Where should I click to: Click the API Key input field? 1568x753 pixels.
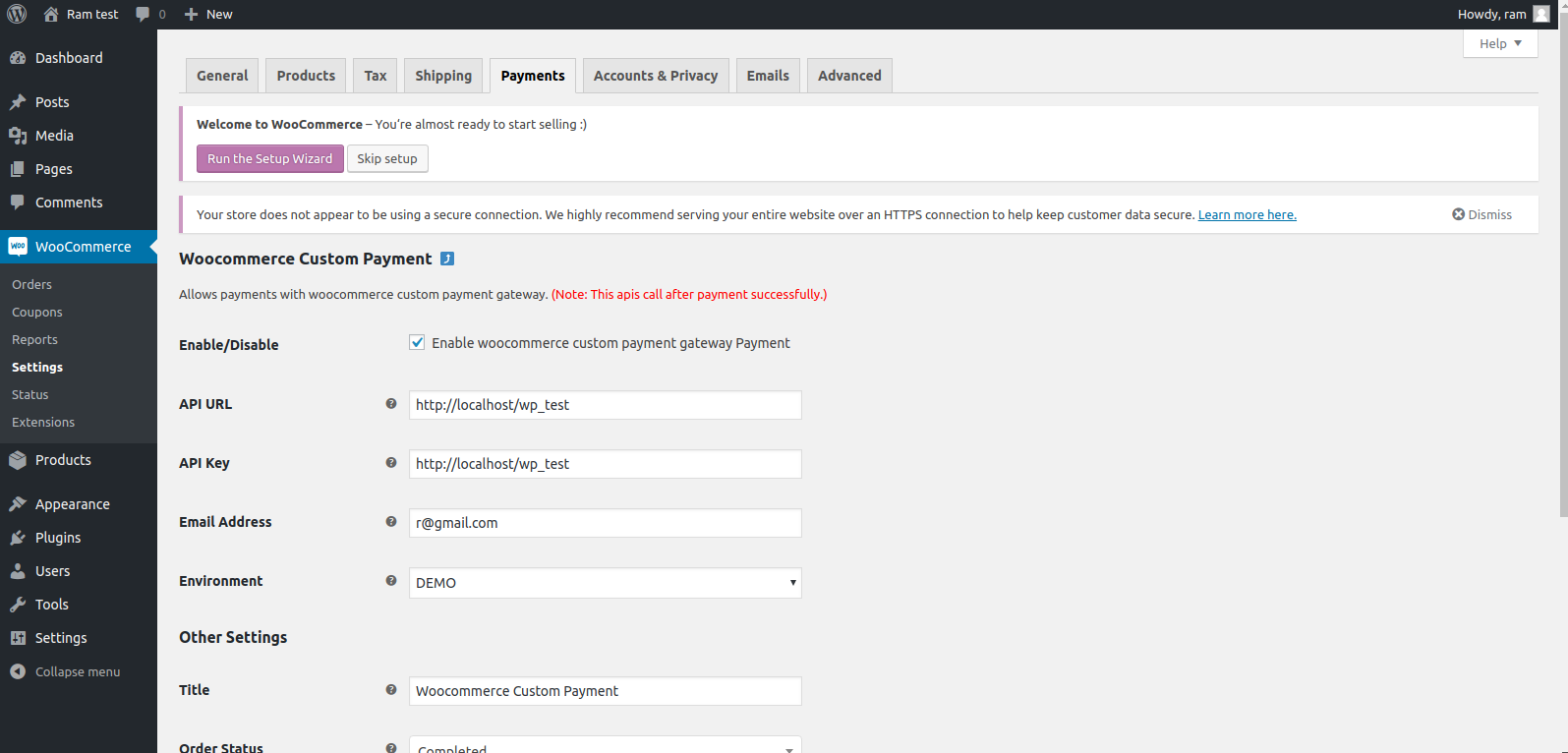click(x=606, y=464)
